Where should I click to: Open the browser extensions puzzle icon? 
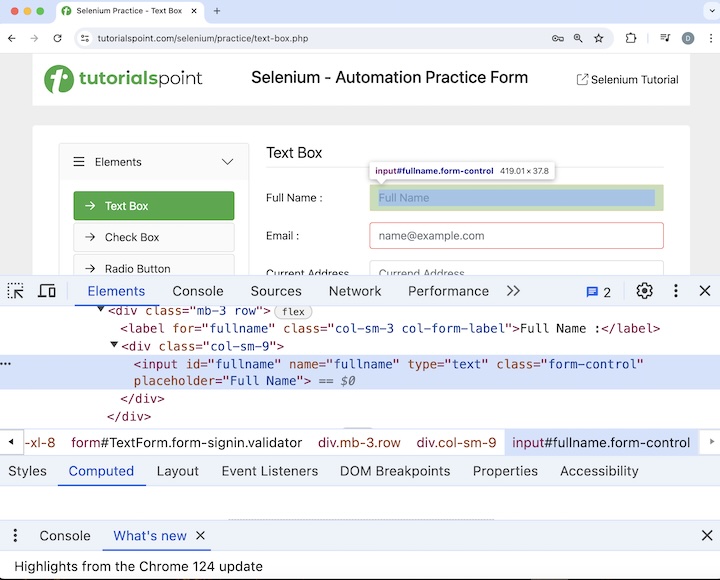coord(631,38)
